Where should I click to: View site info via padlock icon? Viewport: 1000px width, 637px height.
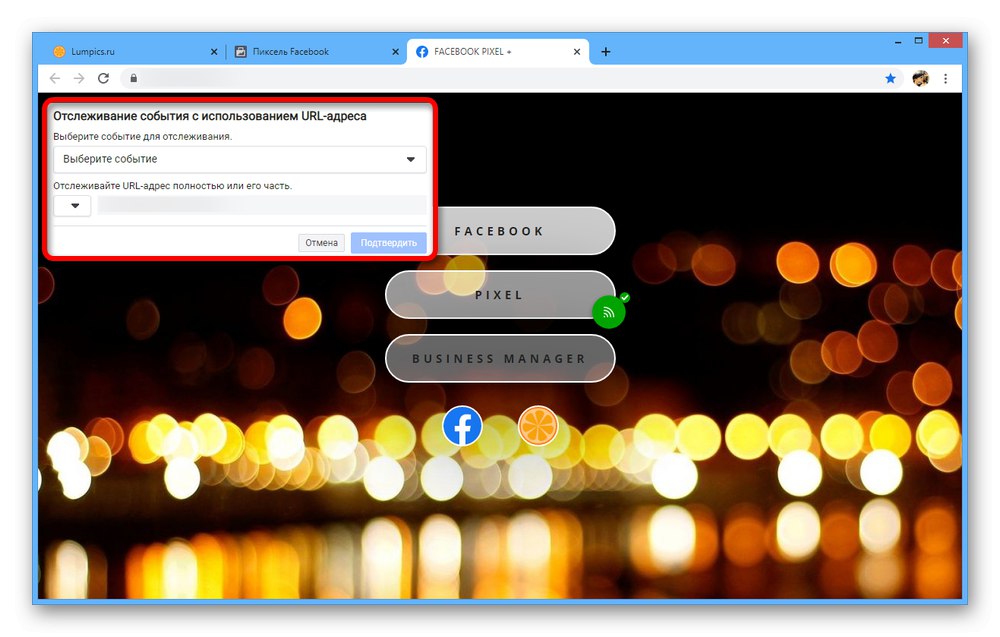pos(133,78)
